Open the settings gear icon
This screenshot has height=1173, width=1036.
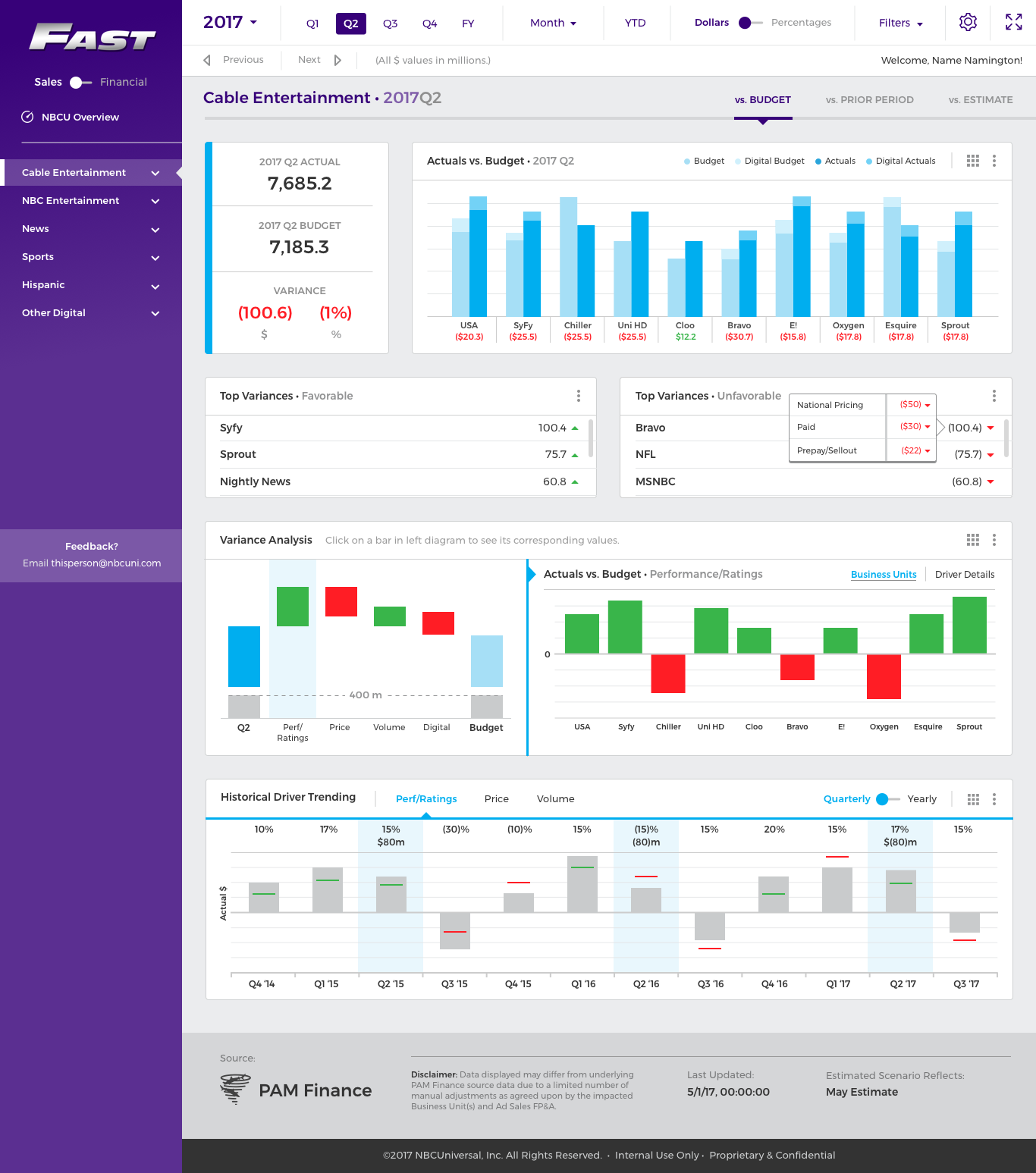(x=968, y=22)
